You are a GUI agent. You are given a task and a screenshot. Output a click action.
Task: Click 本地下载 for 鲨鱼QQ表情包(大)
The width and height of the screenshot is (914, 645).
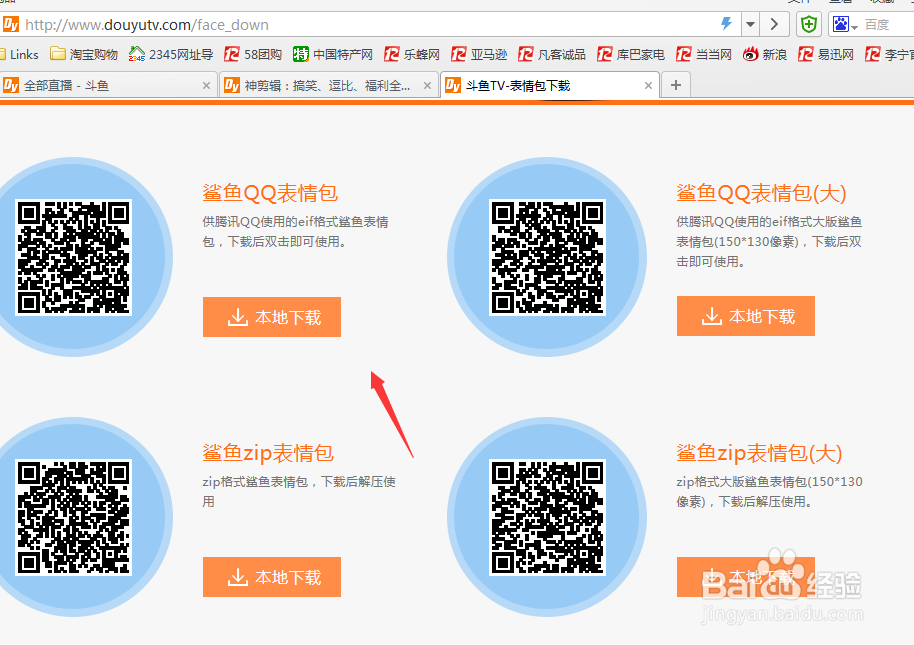tap(746, 316)
